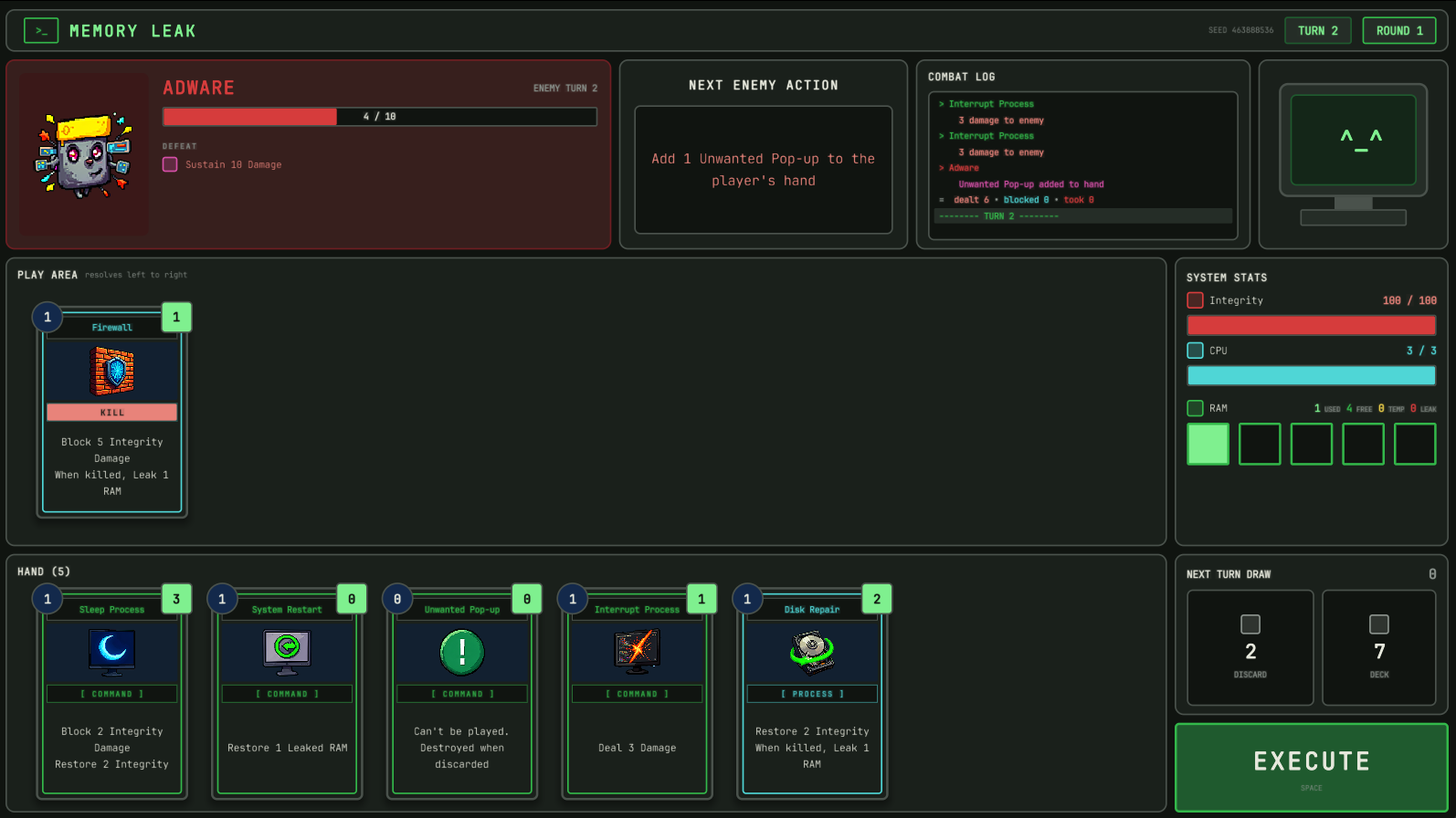Click the red Integrity bar
This screenshot has height=818, width=1456.
(1312, 325)
